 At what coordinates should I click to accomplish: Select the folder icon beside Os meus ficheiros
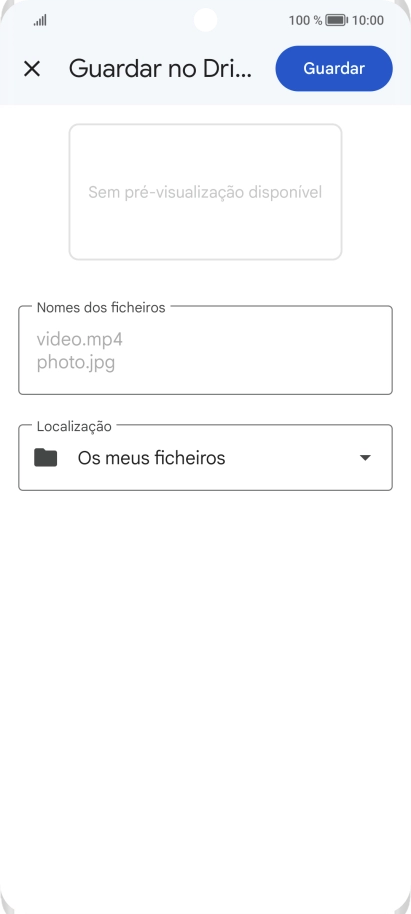[x=45, y=458]
